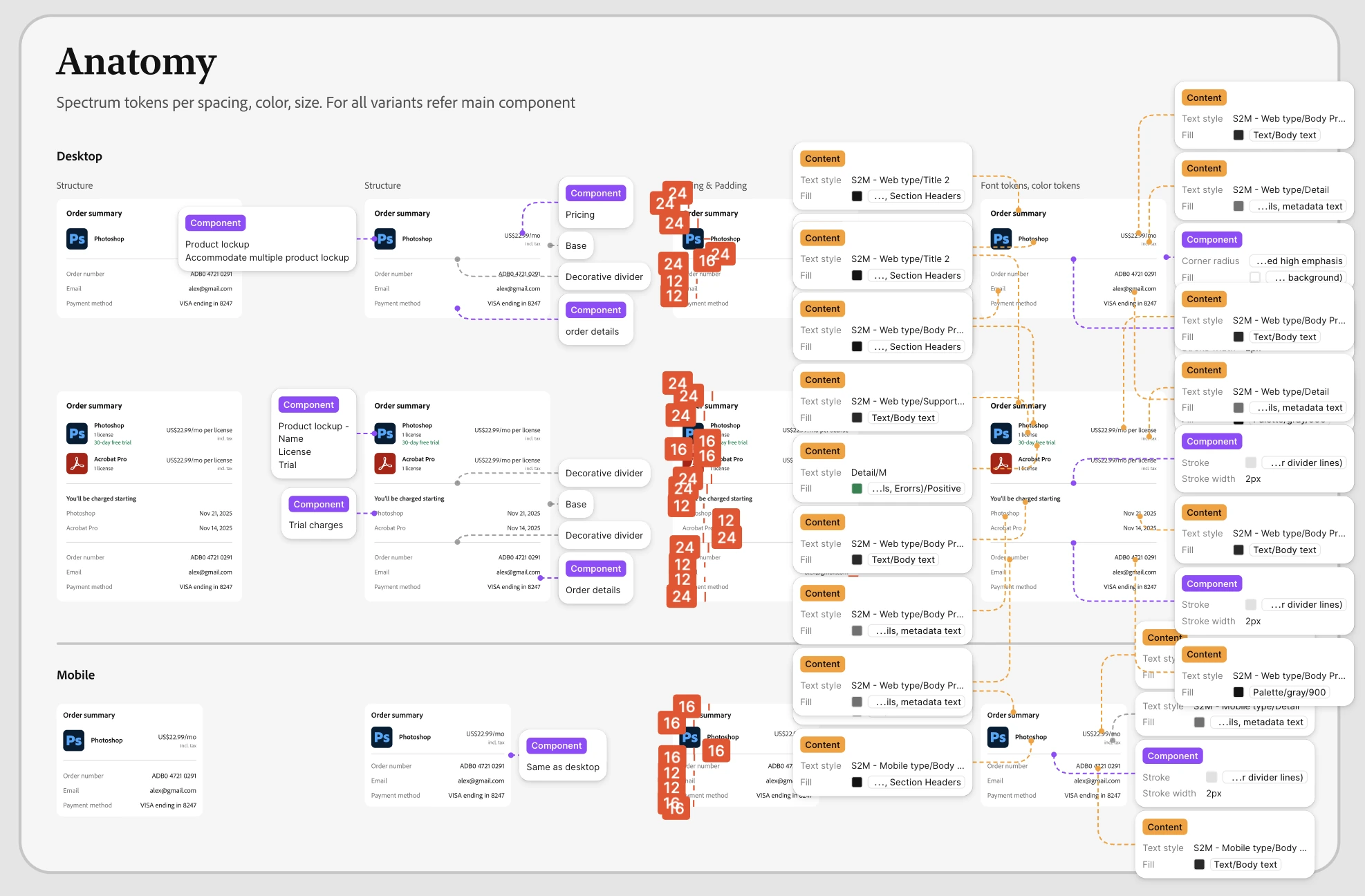Click the '...ls, Erorrs)/Positive' fill chip
Image resolution: width=1365 pixels, height=896 pixels.
pos(916,489)
